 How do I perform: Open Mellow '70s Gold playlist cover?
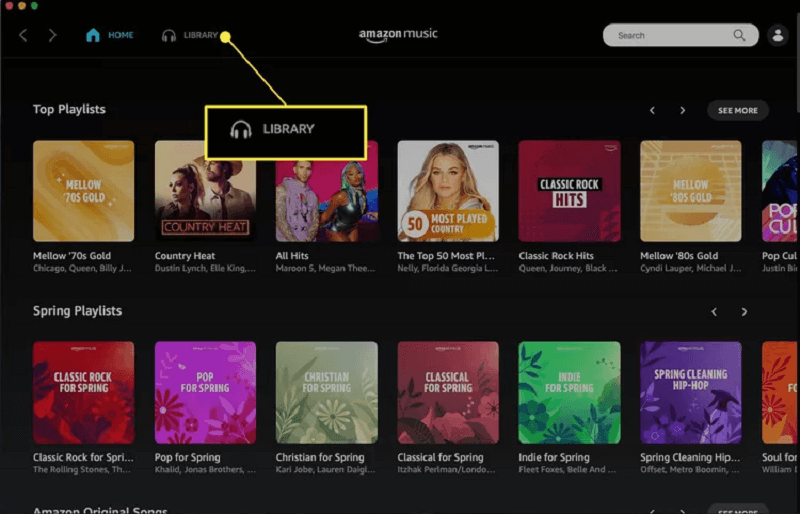click(83, 191)
